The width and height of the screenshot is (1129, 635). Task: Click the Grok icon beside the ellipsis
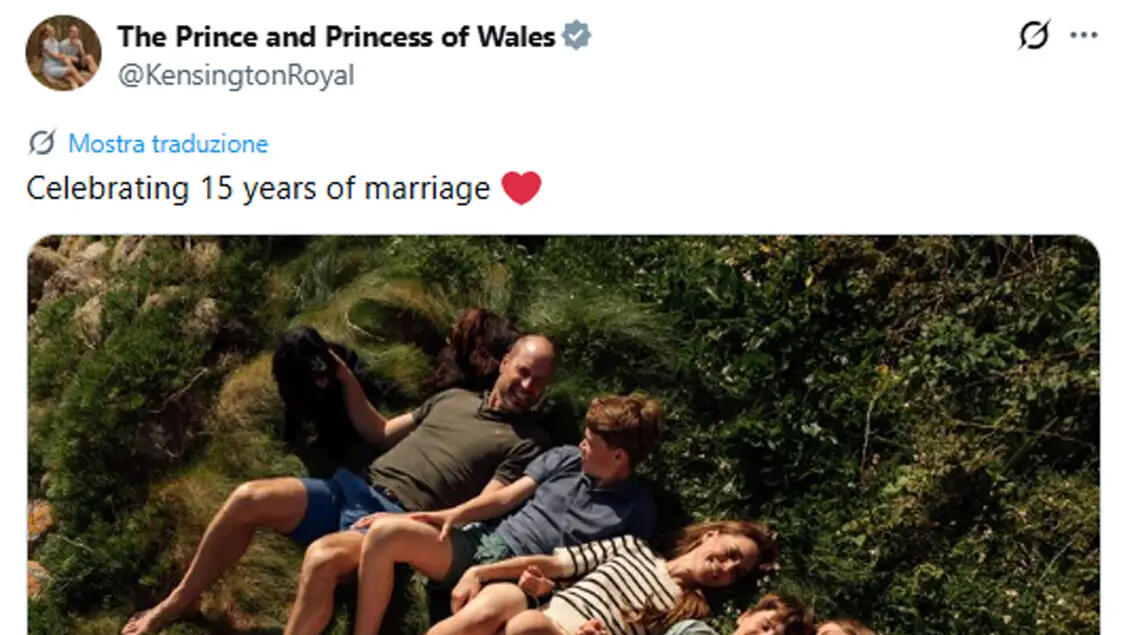pyautogui.click(x=1035, y=35)
